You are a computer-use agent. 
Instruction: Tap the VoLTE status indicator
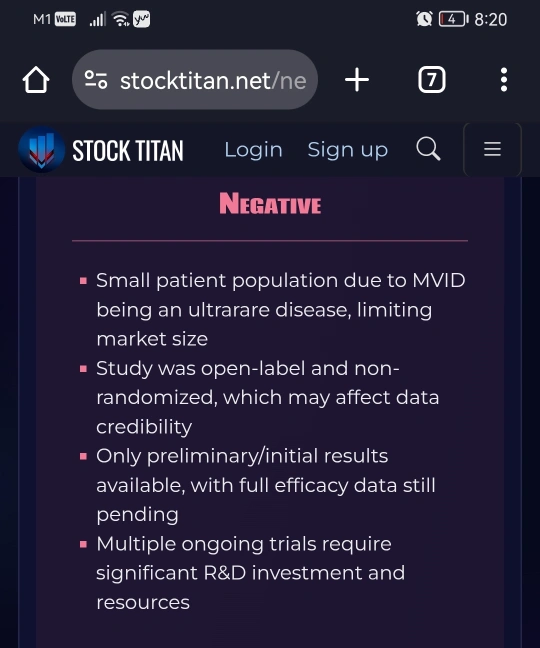(65, 19)
